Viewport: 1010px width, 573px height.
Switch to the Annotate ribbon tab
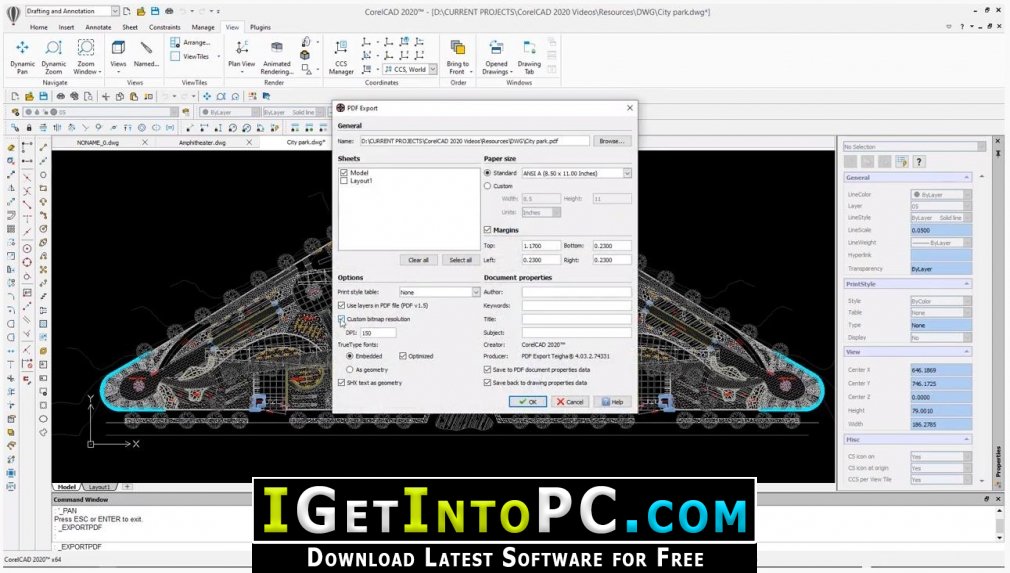98,27
